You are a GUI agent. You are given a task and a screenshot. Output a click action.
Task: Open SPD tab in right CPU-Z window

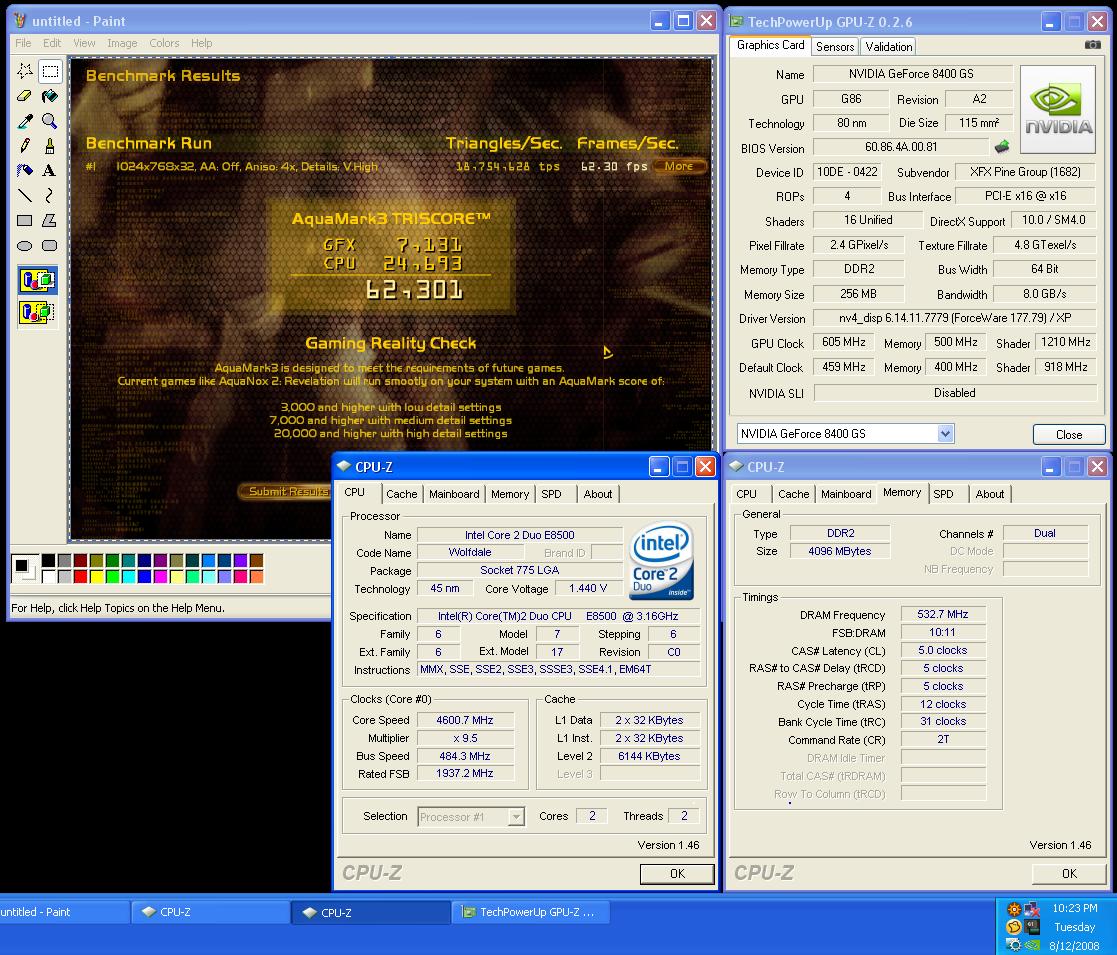pyautogui.click(x=943, y=494)
